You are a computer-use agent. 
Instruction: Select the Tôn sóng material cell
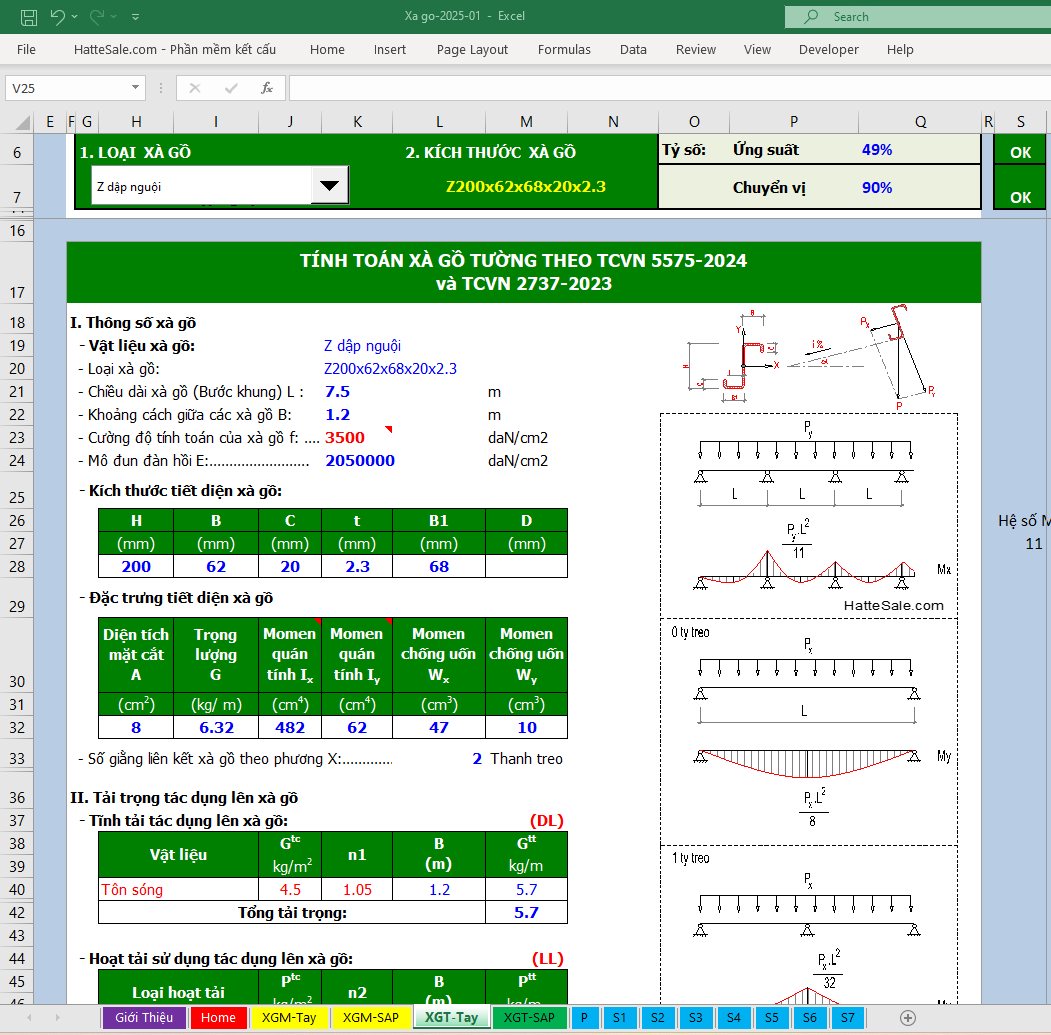pyautogui.click(x=178, y=890)
